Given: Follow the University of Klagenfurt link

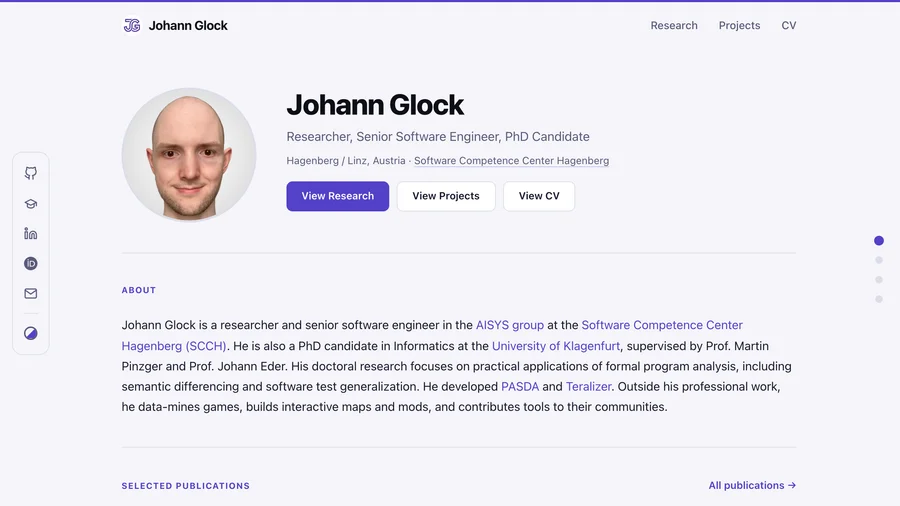Looking at the screenshot, I should coord(556,346).
